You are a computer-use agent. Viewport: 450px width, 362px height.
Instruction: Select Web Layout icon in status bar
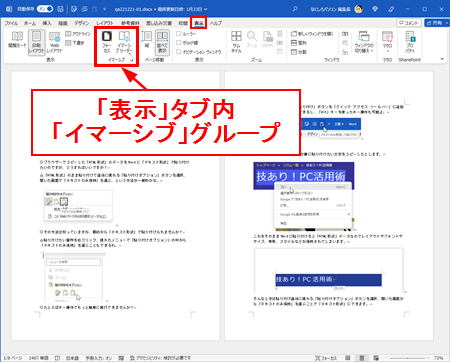pos(376,358)
